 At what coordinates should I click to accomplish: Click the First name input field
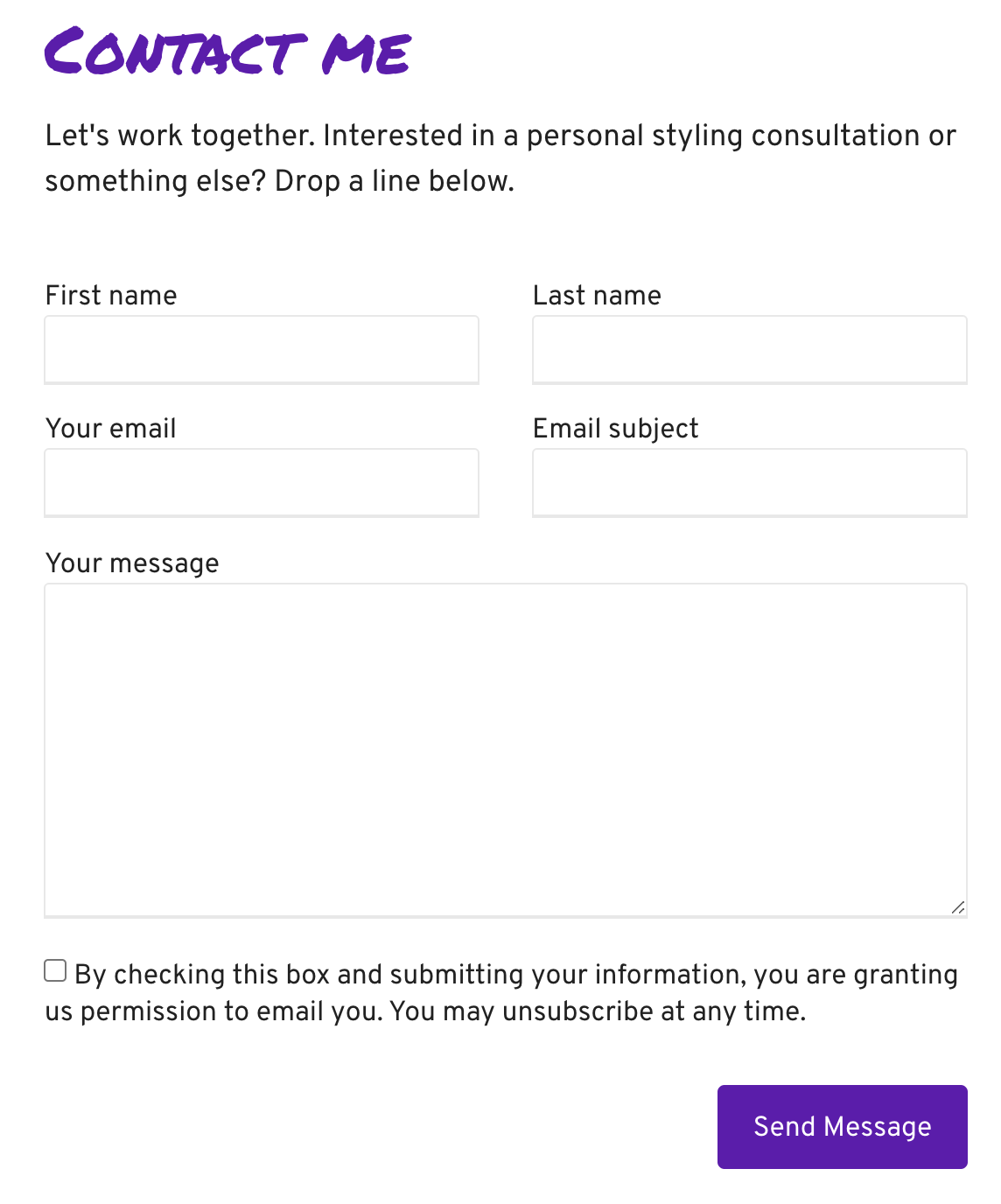[262, 349]
